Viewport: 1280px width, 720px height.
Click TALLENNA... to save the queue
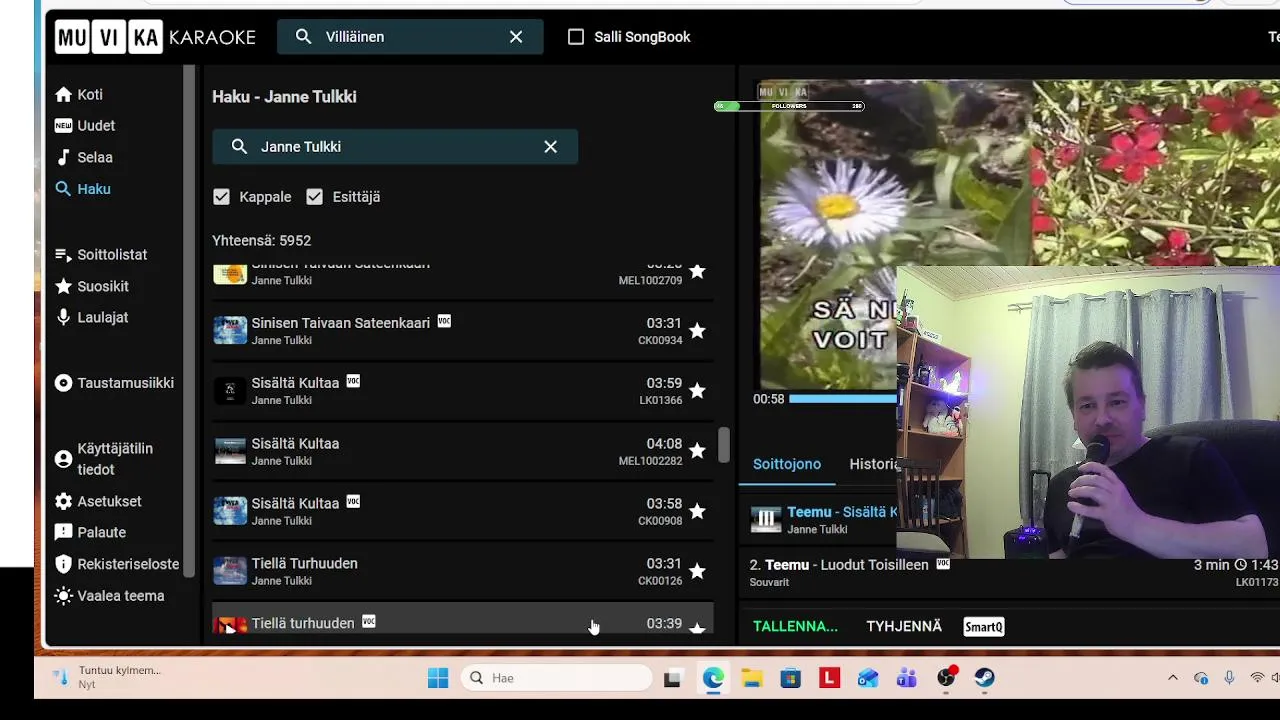point(795,626)
